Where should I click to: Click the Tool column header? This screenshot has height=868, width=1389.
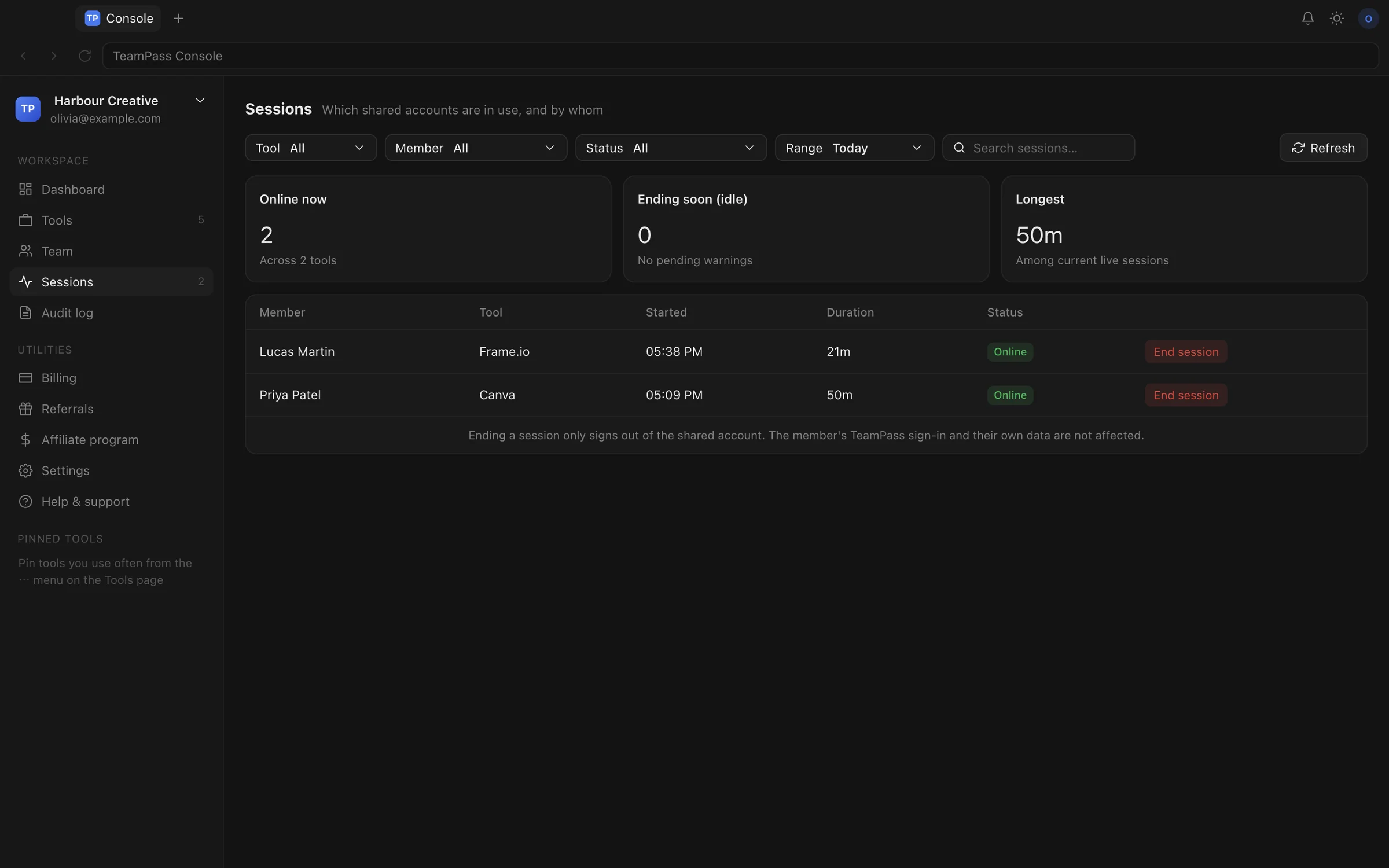point(490,312)
